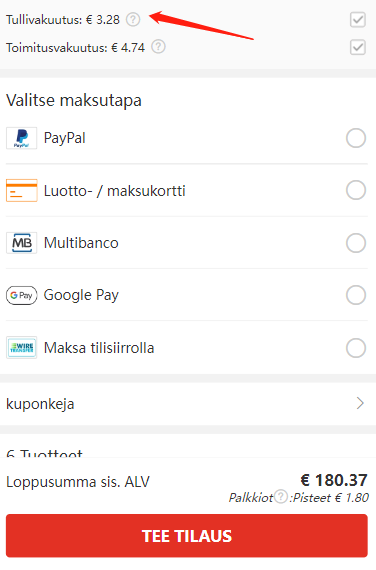The height and width of the screenshot is (570, 376).
Task: Choose Multibanco payment radio button
Action: (x=356, y=243)
